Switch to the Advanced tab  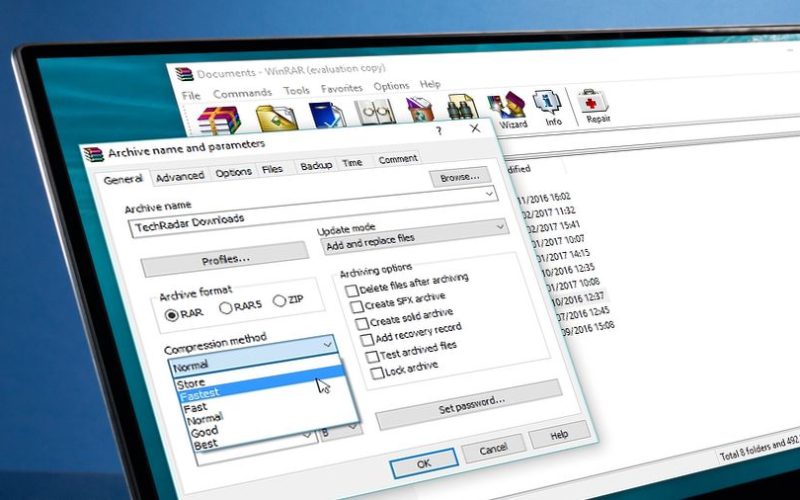point(180,176)
